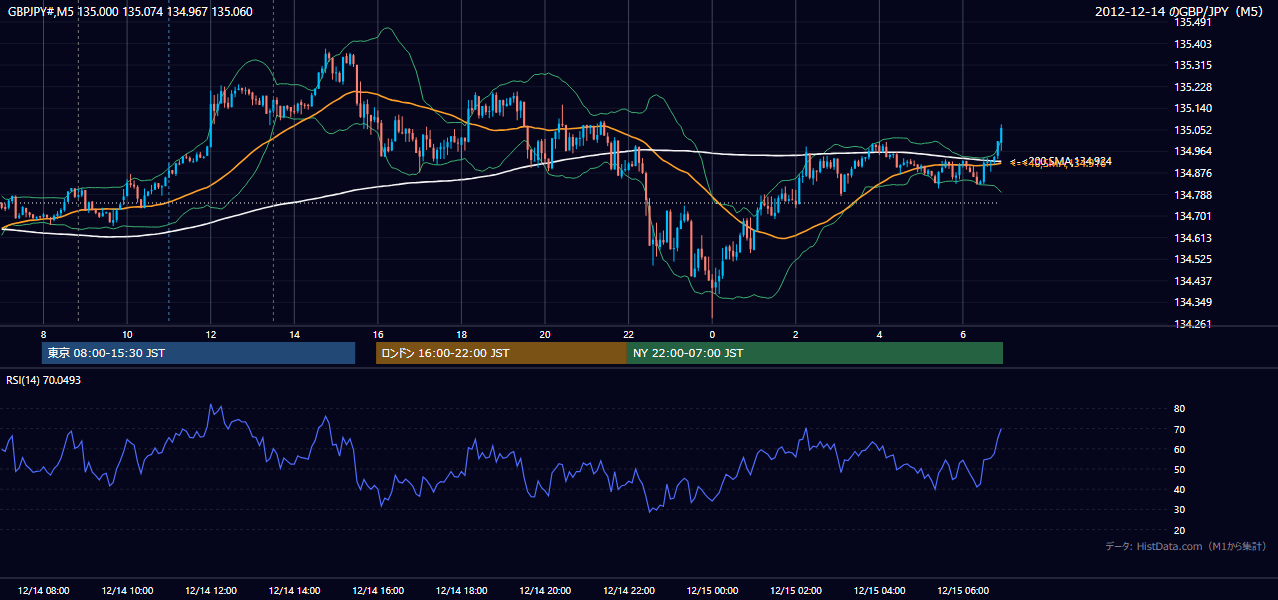Click the RSI(14) 70.0493 indicator label

(x=43, y=380)
